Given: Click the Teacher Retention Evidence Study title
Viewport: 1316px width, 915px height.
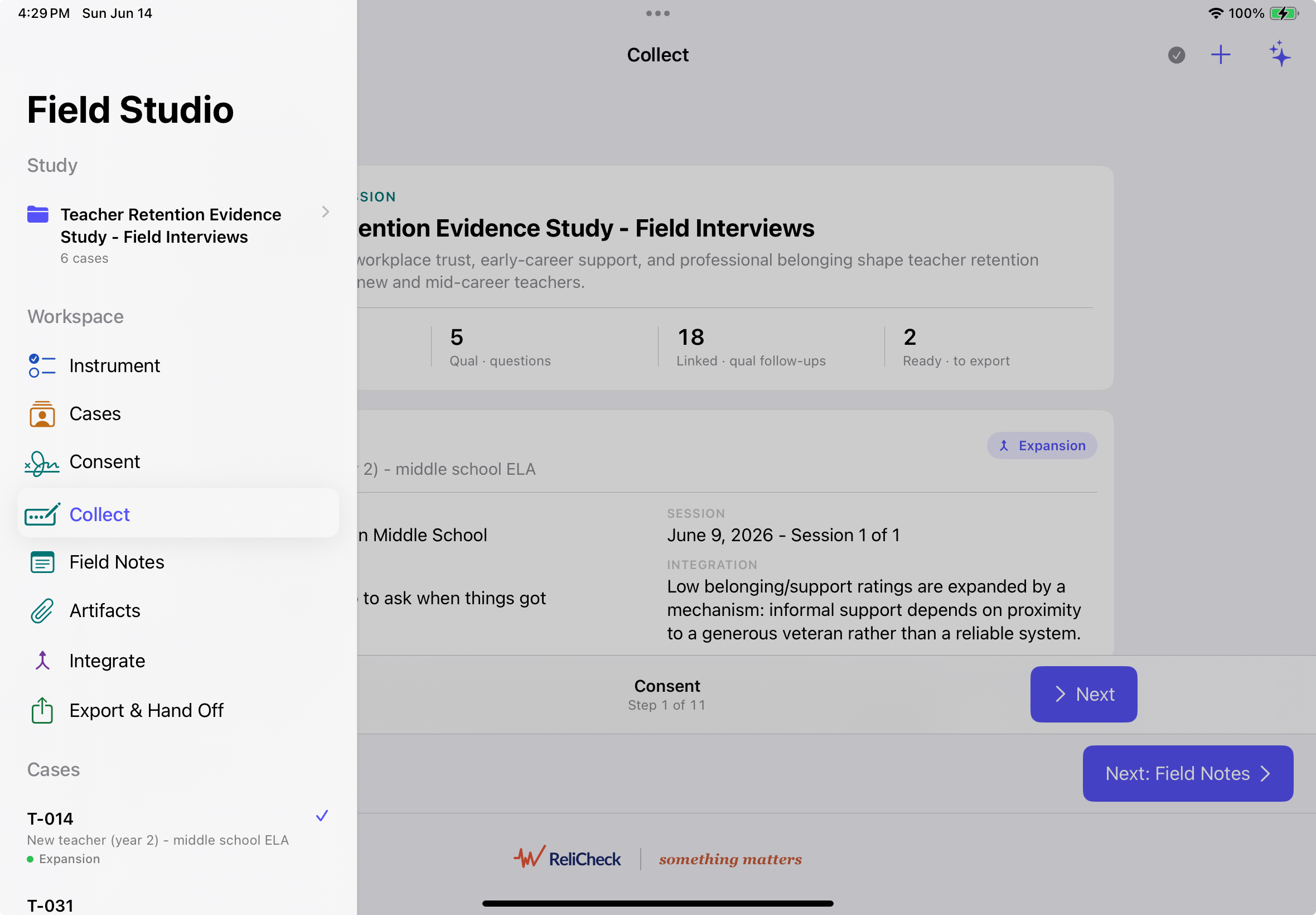Looking at the screenshot, I should coord(171,225).
